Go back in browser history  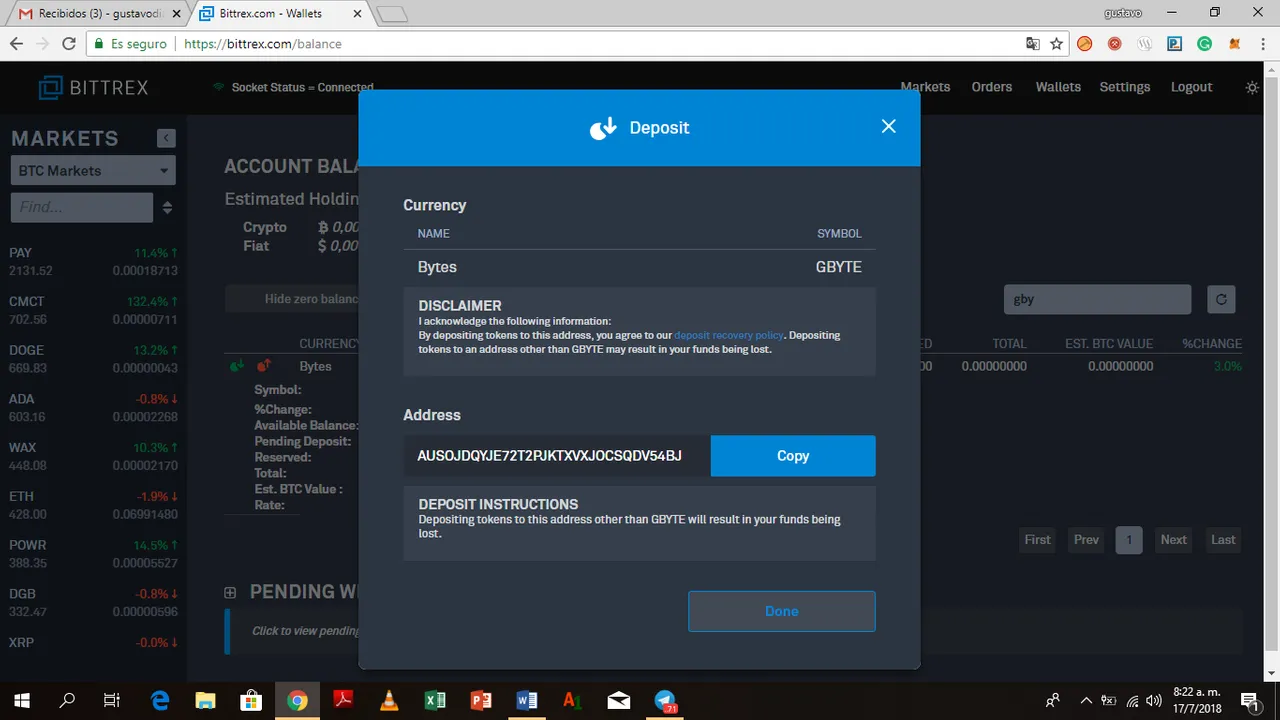16,44
